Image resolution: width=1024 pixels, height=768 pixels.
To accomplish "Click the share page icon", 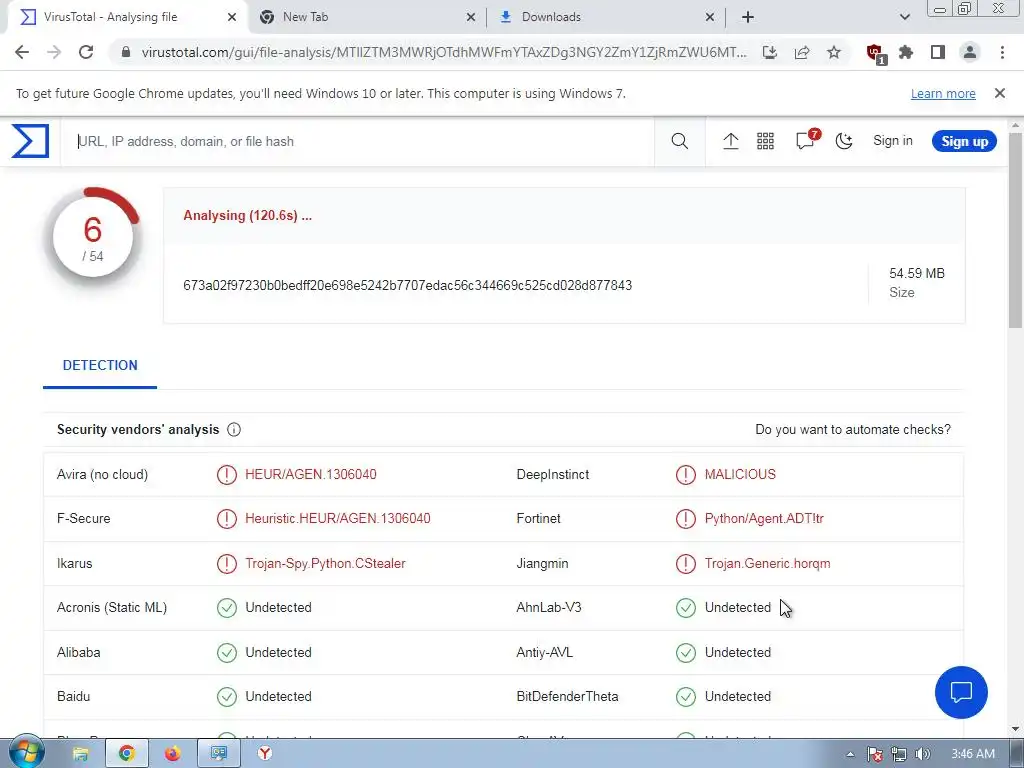I will (802, 52).
